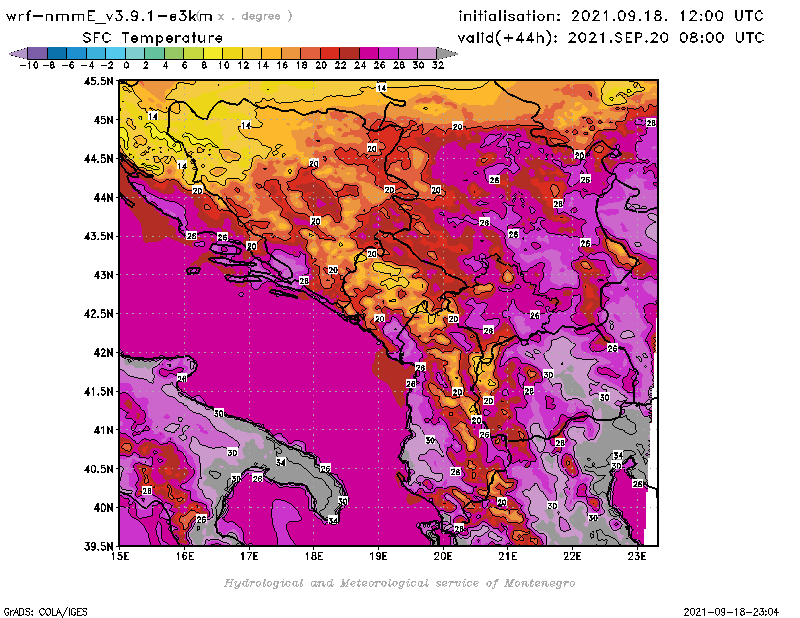
Task: Click the legend swatch between 26 and 28
Action: tap(388, 53)
